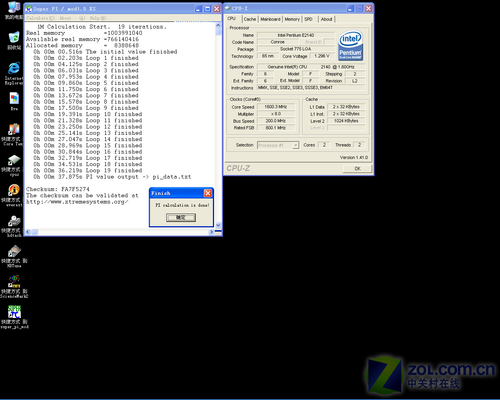Viewport: 500px width, 400px height.
Task: Click the Allocated memory line
Action: point(82,45)
